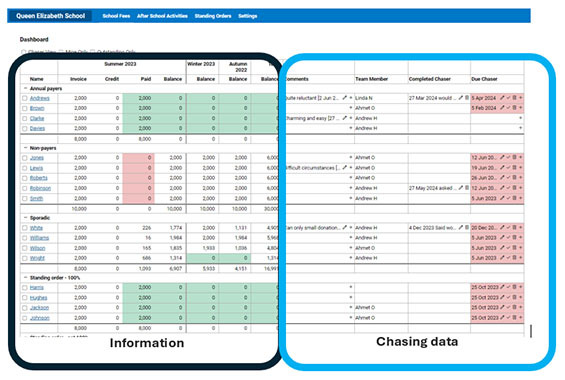Open the Williams account link
565x380 pixels.
tap(39, 238)
